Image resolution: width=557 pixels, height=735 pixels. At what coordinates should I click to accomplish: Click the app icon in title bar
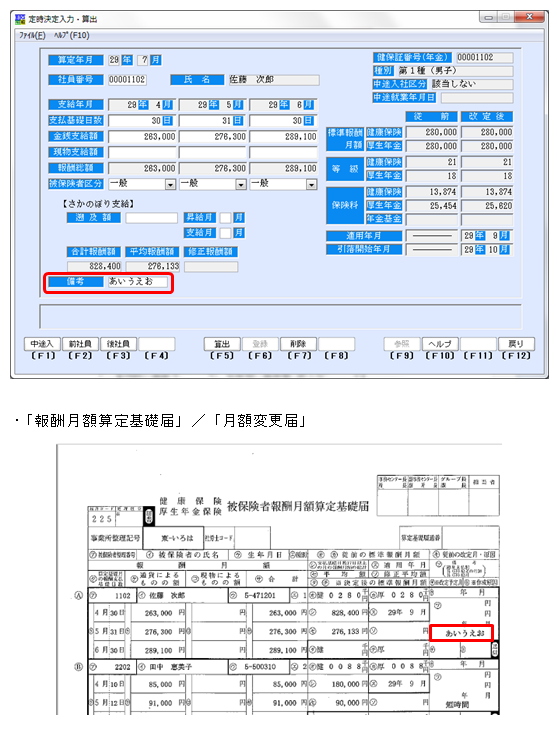click(x=20, y=19)
